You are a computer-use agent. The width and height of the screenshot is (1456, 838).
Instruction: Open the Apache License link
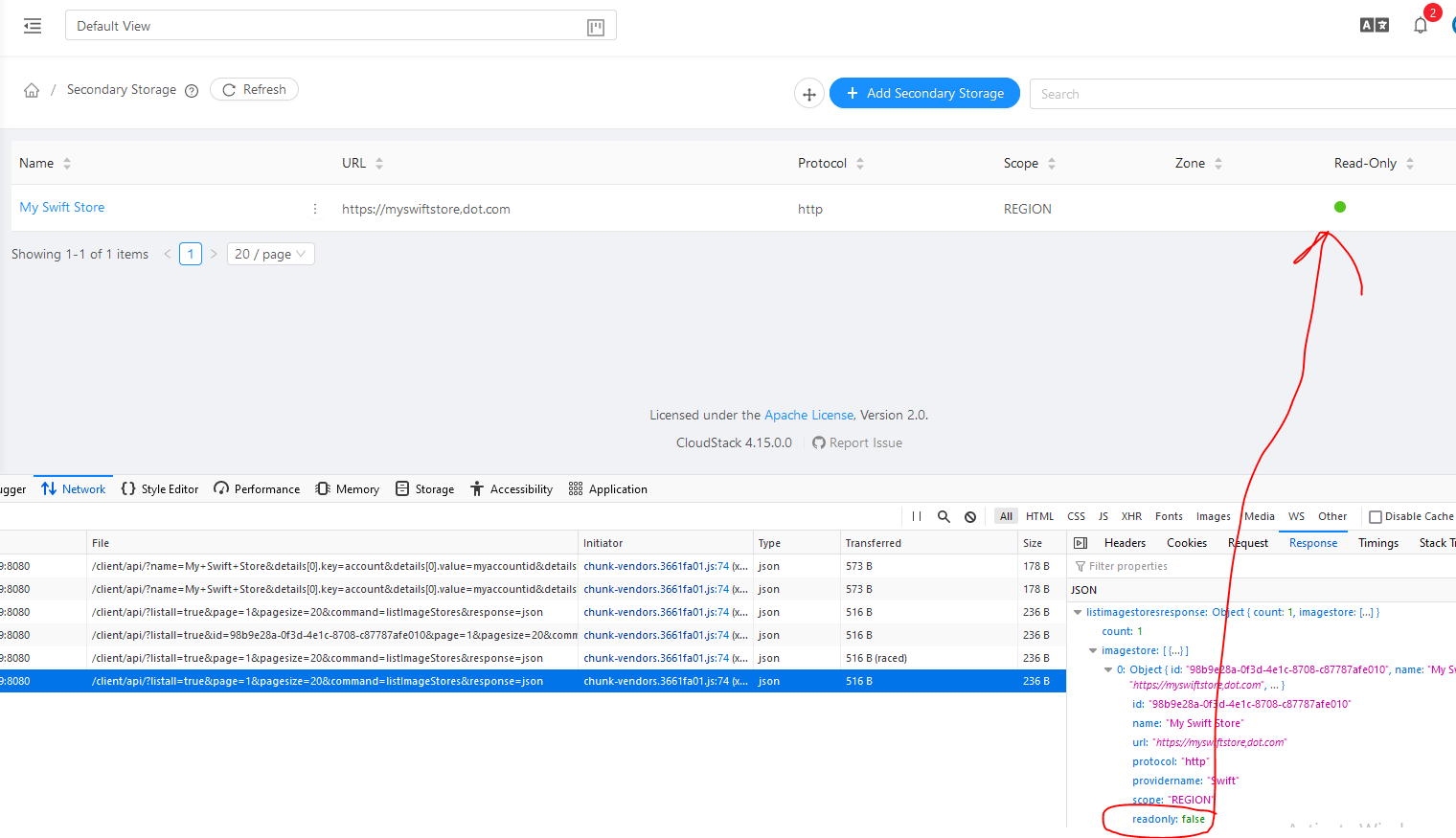[808, 415]
